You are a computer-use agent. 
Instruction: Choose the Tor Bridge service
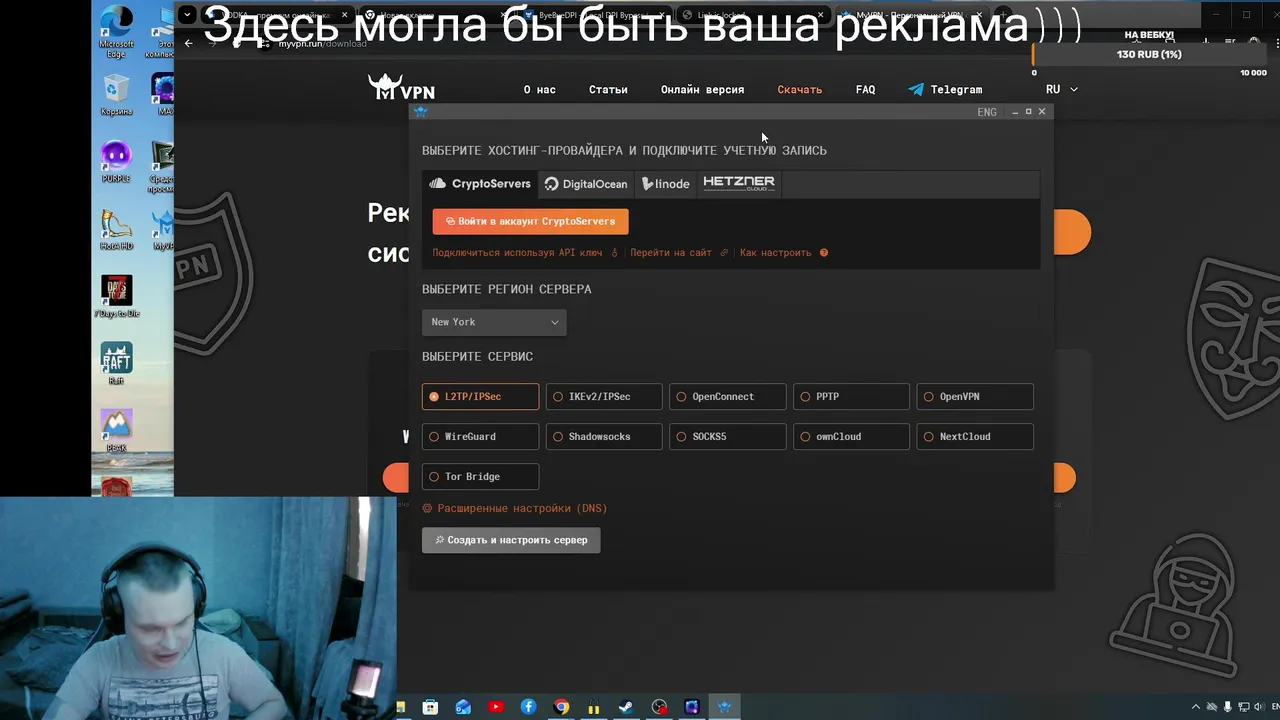(480, 477)
